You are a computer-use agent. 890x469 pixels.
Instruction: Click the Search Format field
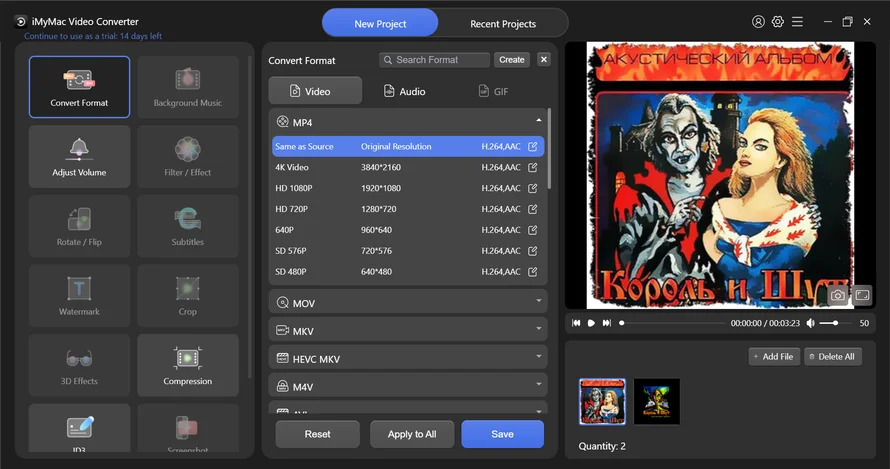point(434,60)
